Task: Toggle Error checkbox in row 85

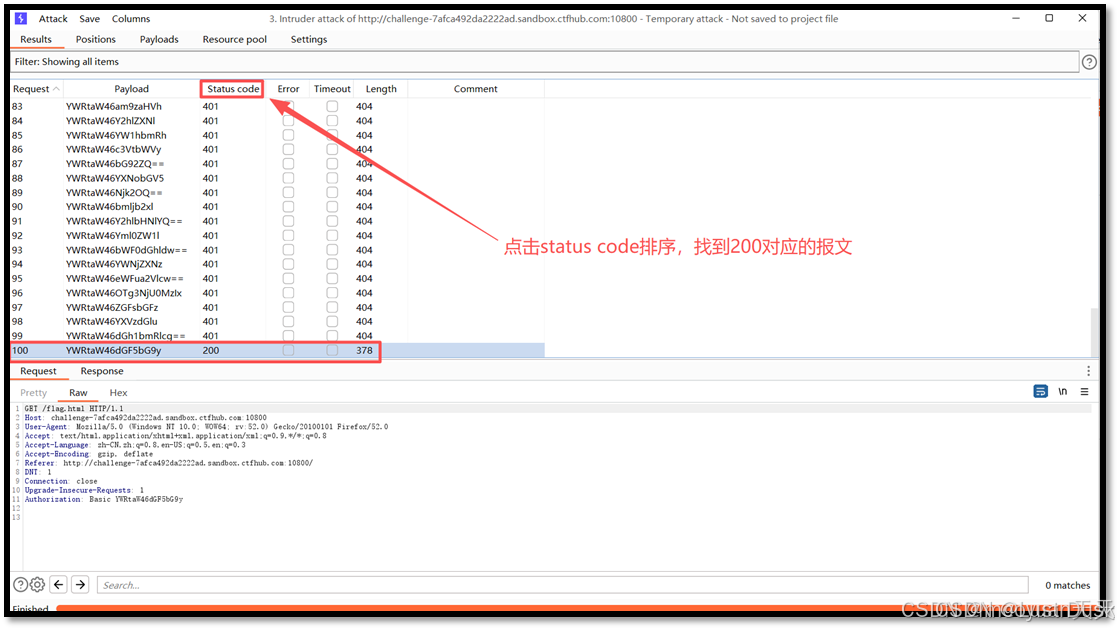Action: click(288, 135)
